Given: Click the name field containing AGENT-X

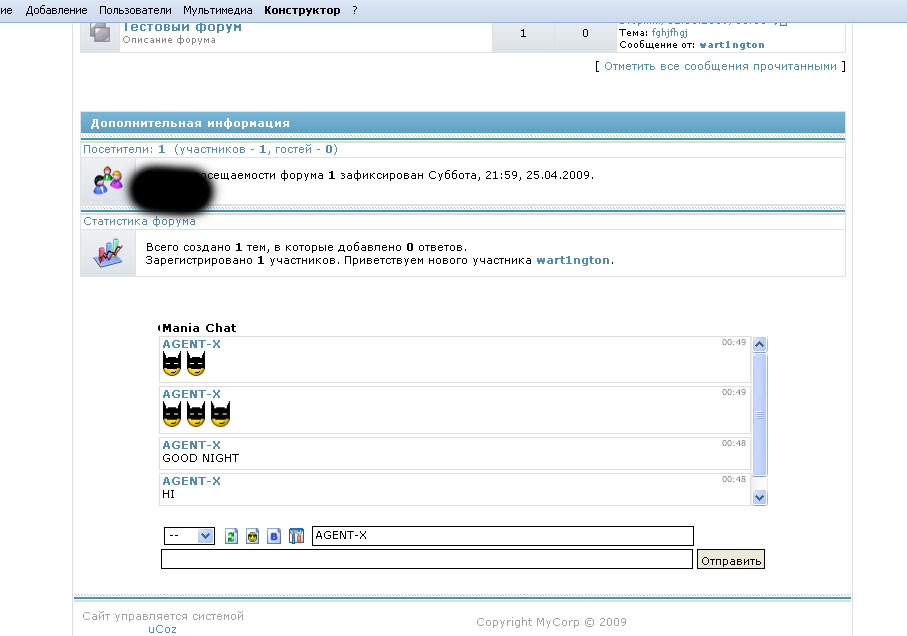Looking at the screenshot, I should pos(503,536).
